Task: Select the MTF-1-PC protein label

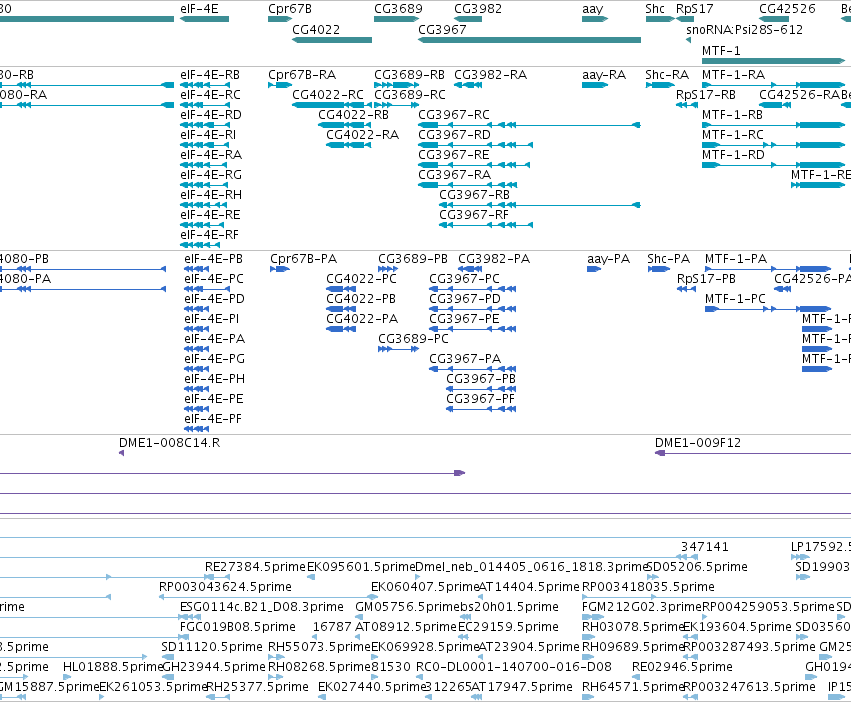Action: coord(735,299)
